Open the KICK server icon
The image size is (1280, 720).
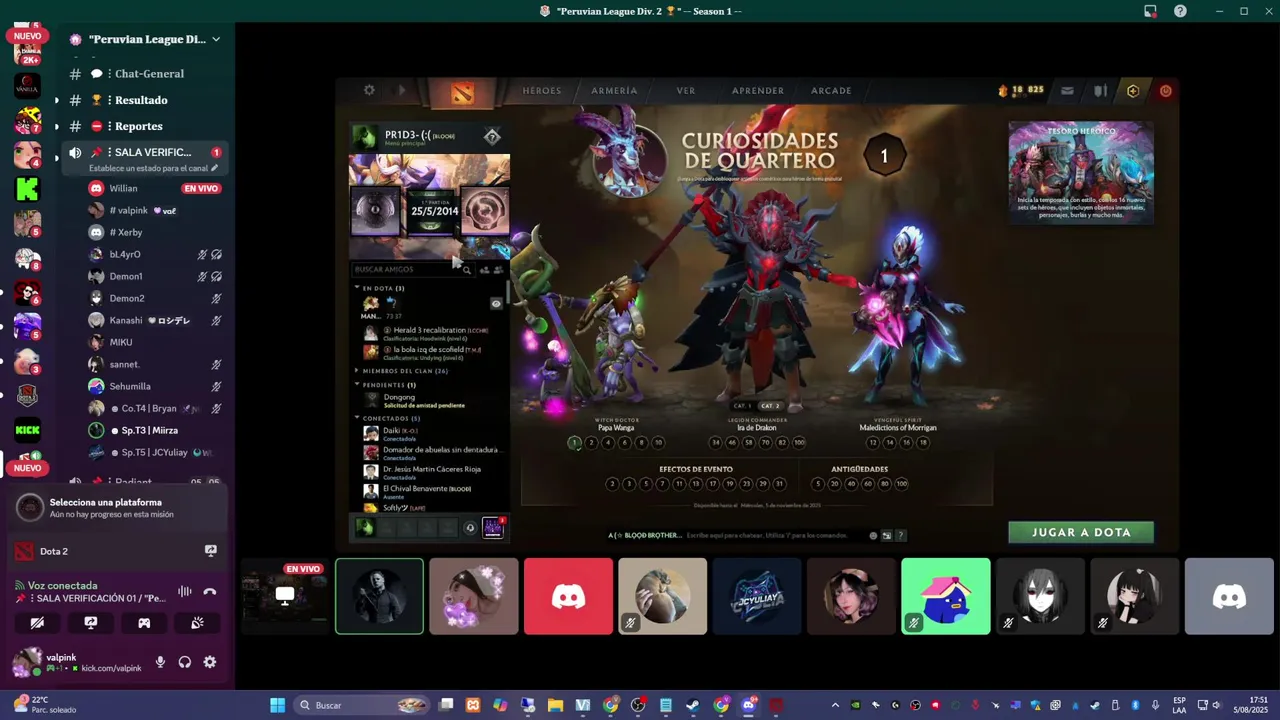[27, 430]
